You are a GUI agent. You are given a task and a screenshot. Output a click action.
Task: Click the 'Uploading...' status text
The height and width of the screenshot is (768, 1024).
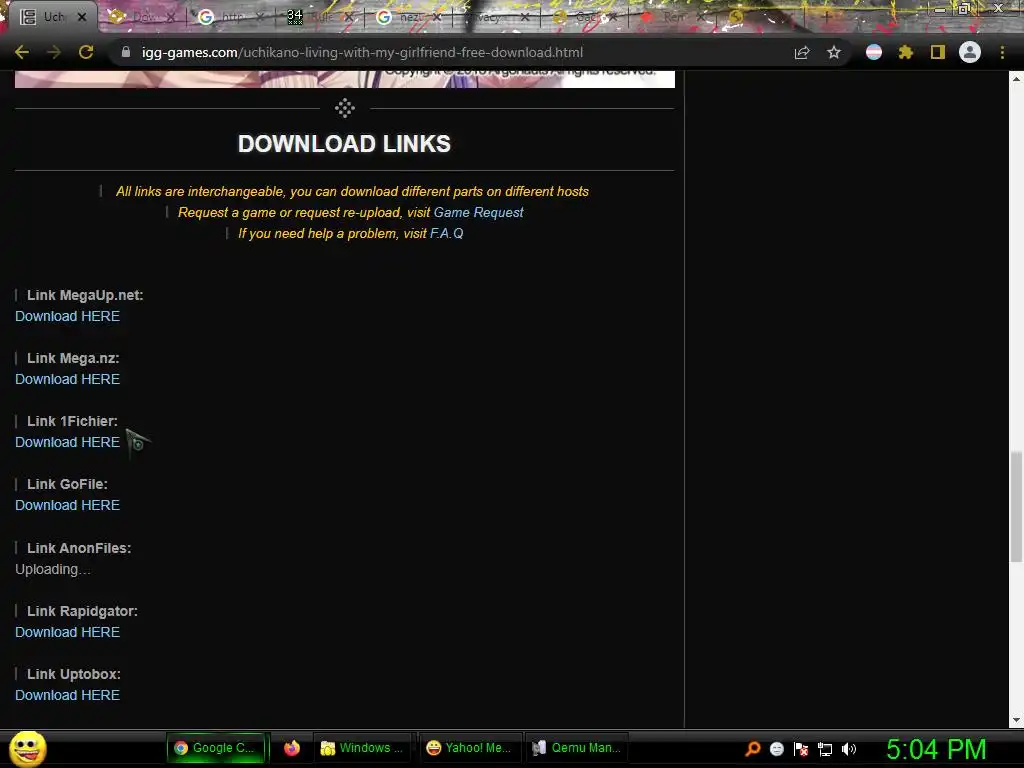click(x=52, y=569)
